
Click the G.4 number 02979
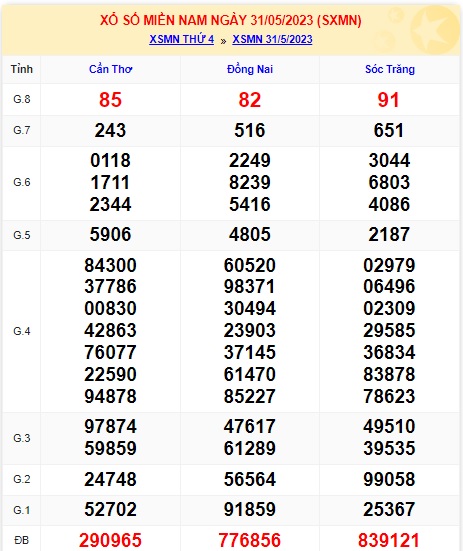click(x=389, y=265)
